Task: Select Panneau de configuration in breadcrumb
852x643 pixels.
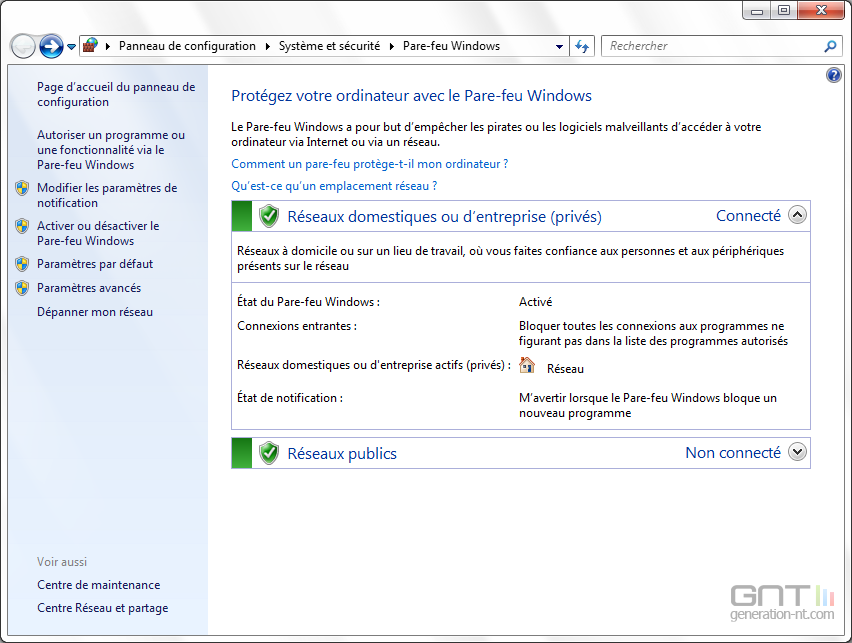Action: (x=187, y=46)
